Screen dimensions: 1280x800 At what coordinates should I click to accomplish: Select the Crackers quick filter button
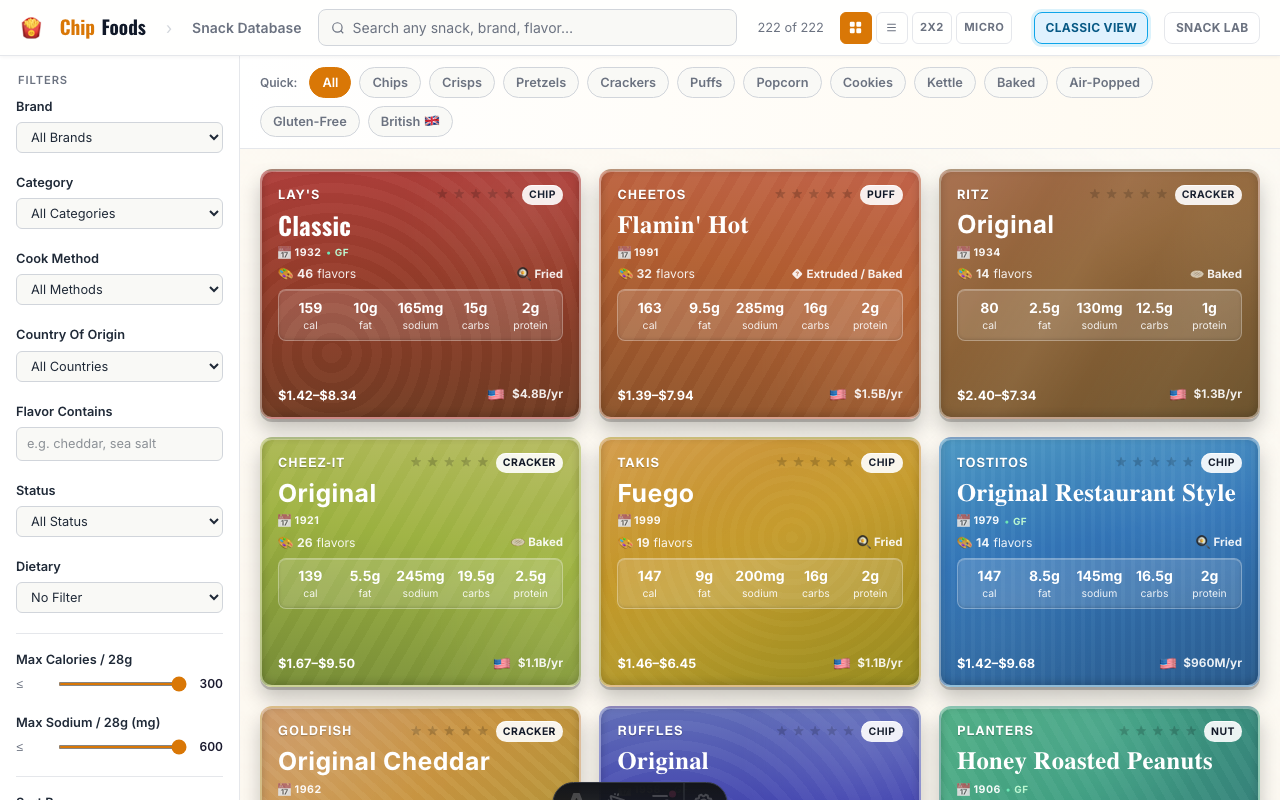627,82
